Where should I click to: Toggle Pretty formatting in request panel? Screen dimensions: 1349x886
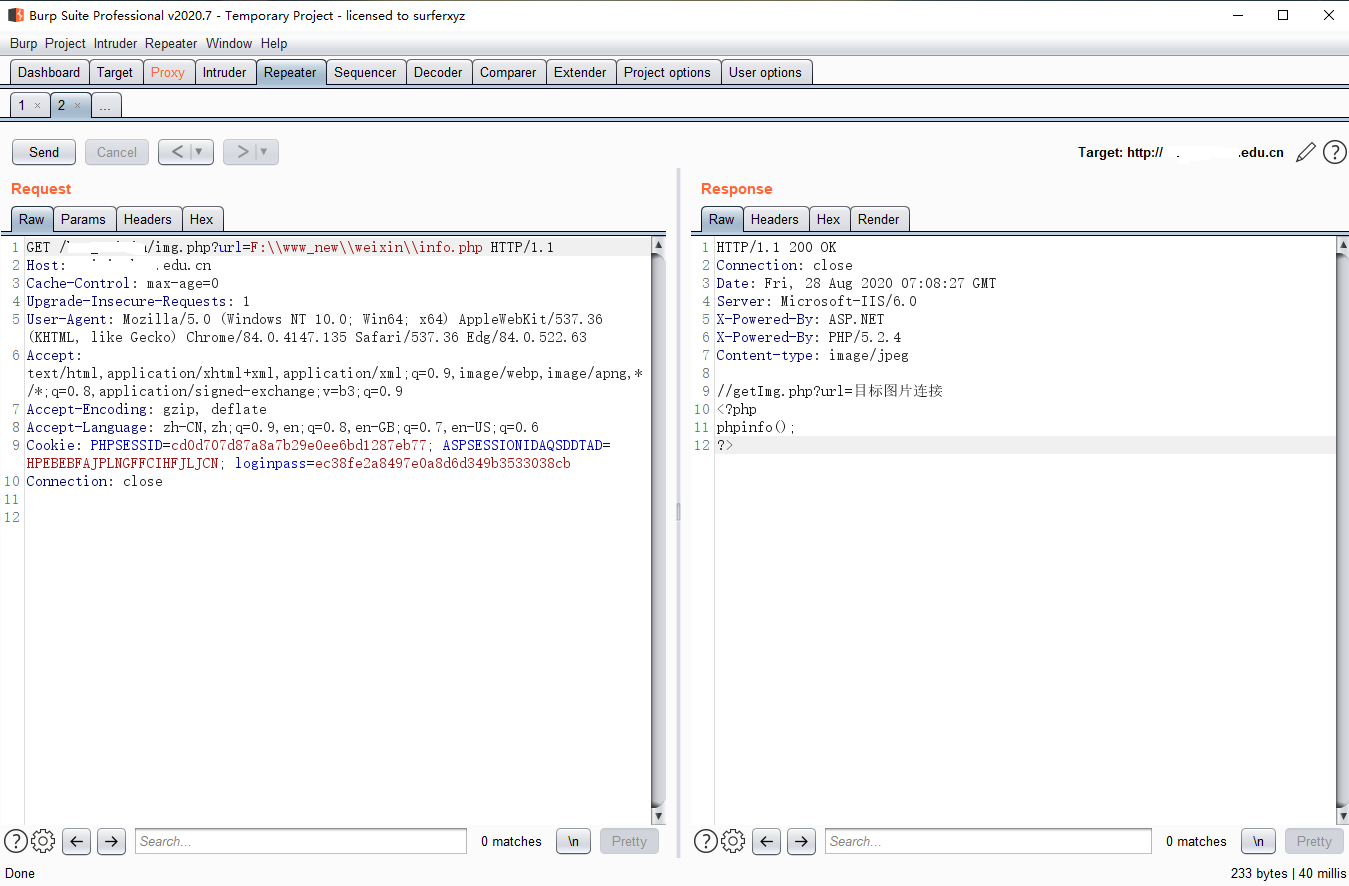[629, 841]
